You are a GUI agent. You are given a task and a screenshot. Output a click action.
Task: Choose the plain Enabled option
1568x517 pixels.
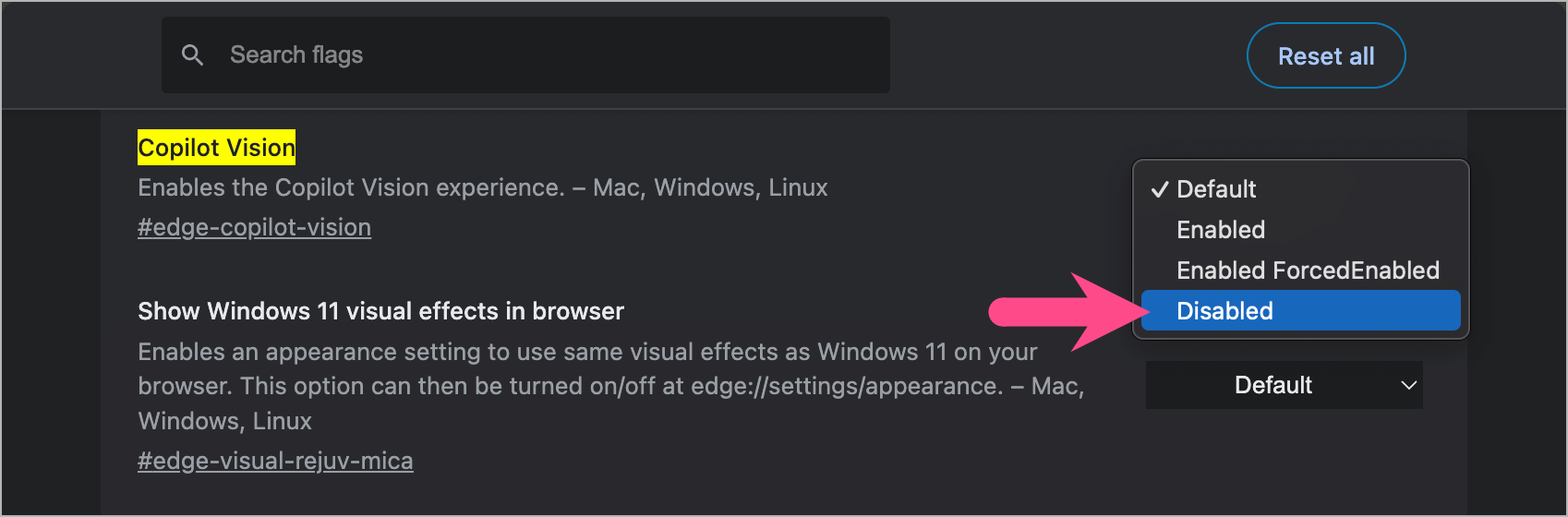[x=1221, y=230]
